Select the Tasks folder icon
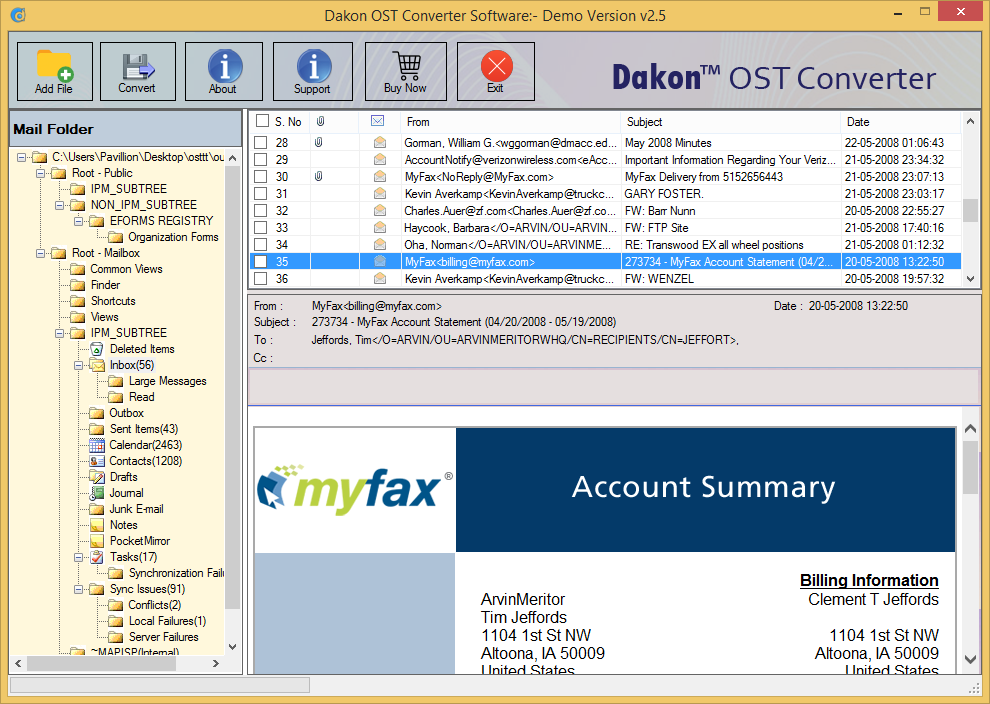Image resolution: width=990 pixels, height=704 pixels. tap(97, 558)
